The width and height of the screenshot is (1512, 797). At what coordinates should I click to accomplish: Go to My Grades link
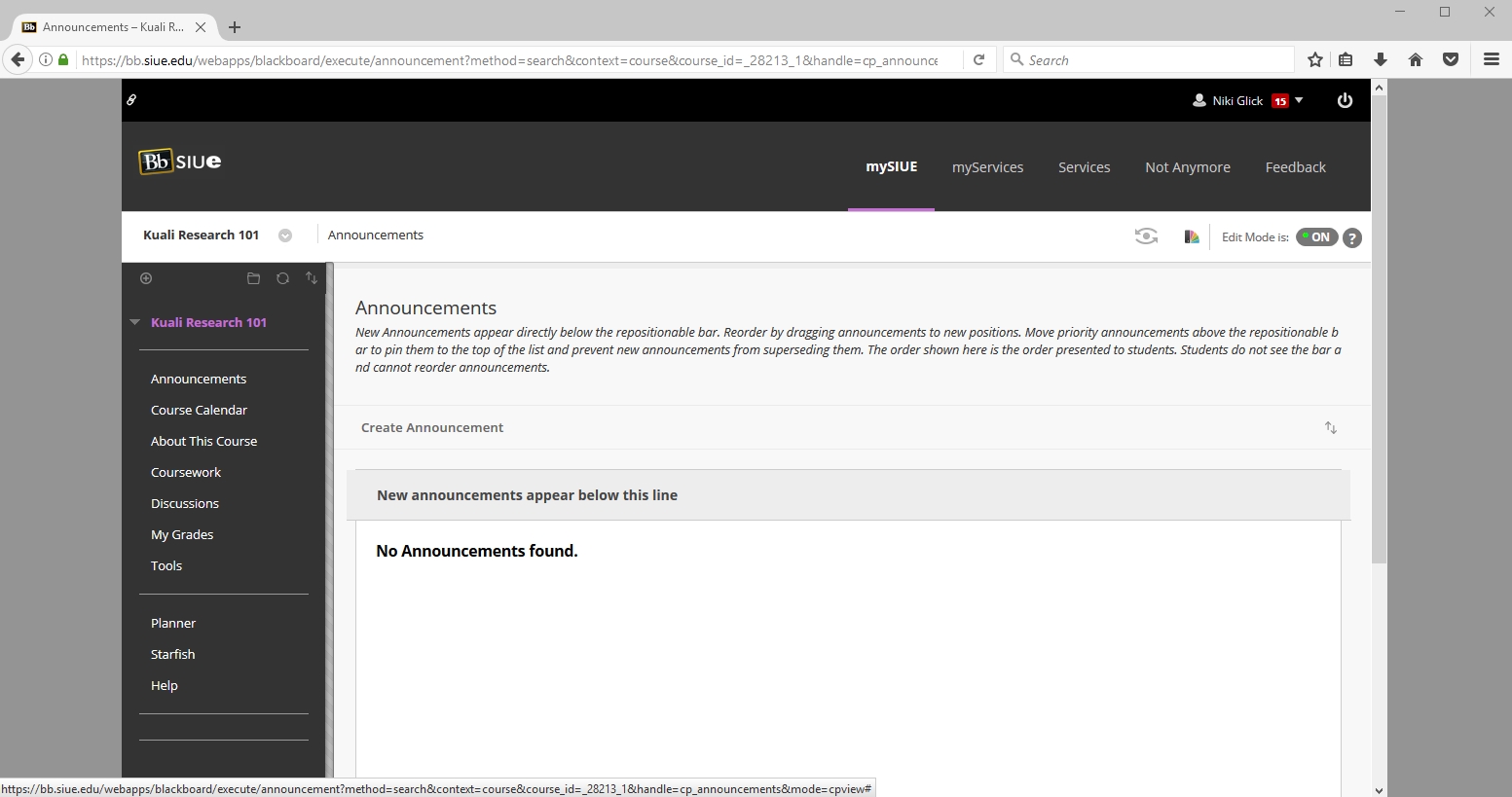pos(182,534)
